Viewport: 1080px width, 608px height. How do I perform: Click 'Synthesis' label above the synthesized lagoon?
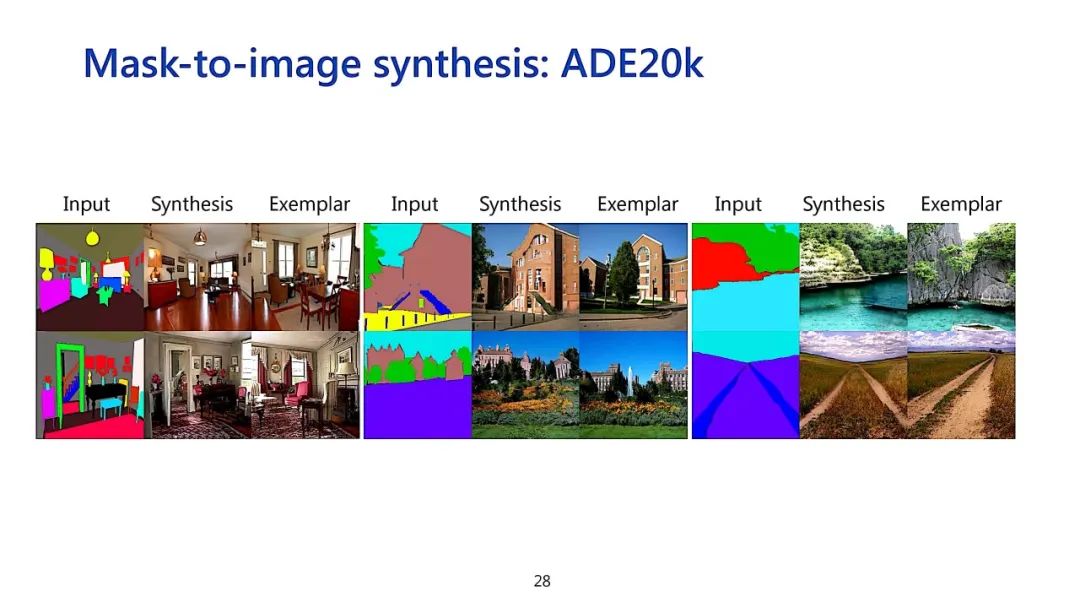point(844,205)
